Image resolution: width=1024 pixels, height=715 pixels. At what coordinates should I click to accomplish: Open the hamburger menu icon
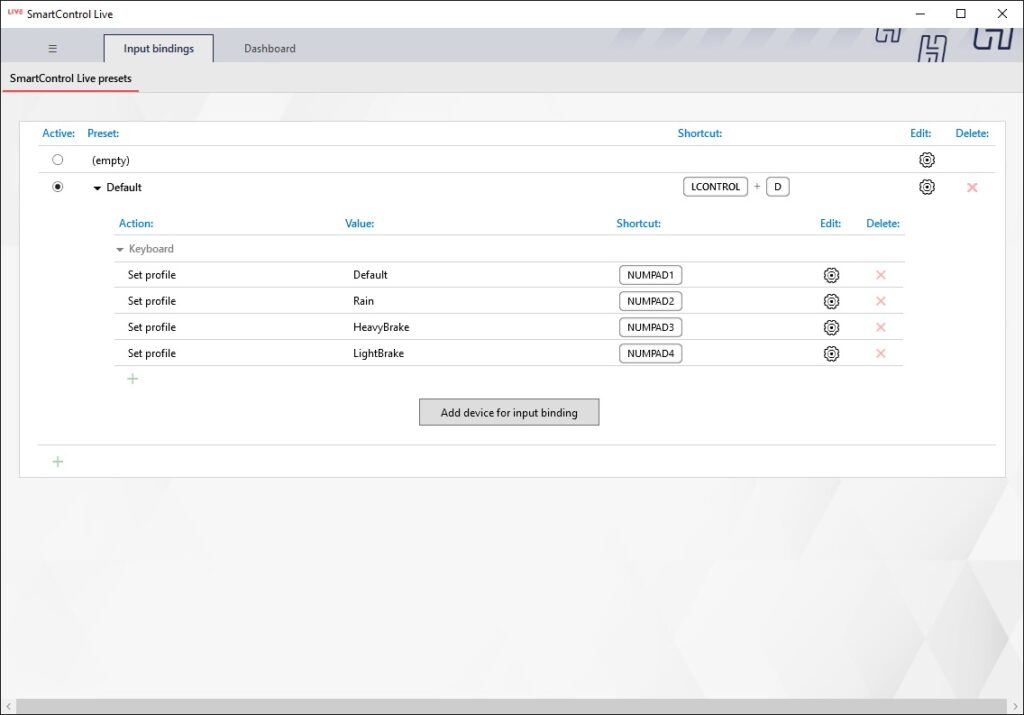pos(53,48)
